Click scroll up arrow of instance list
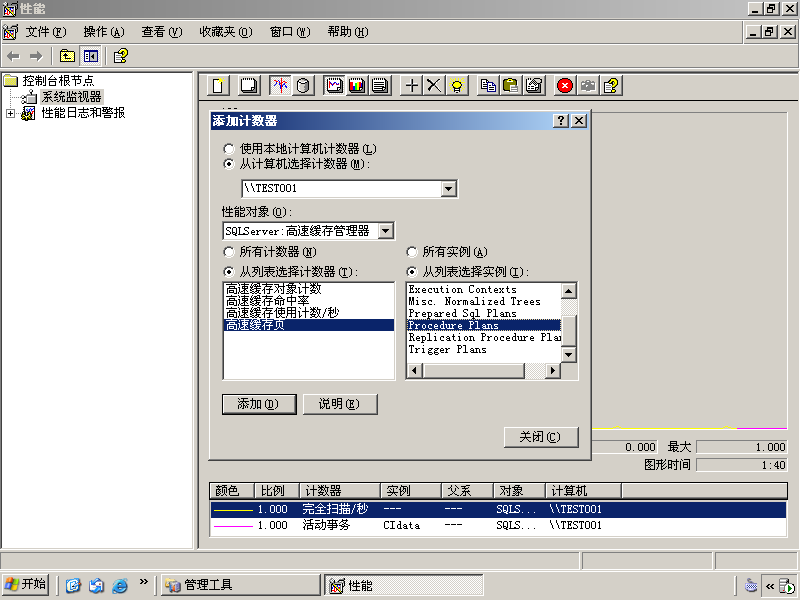The width and height of the screenshot is (800, 600). tap(568, 291)
